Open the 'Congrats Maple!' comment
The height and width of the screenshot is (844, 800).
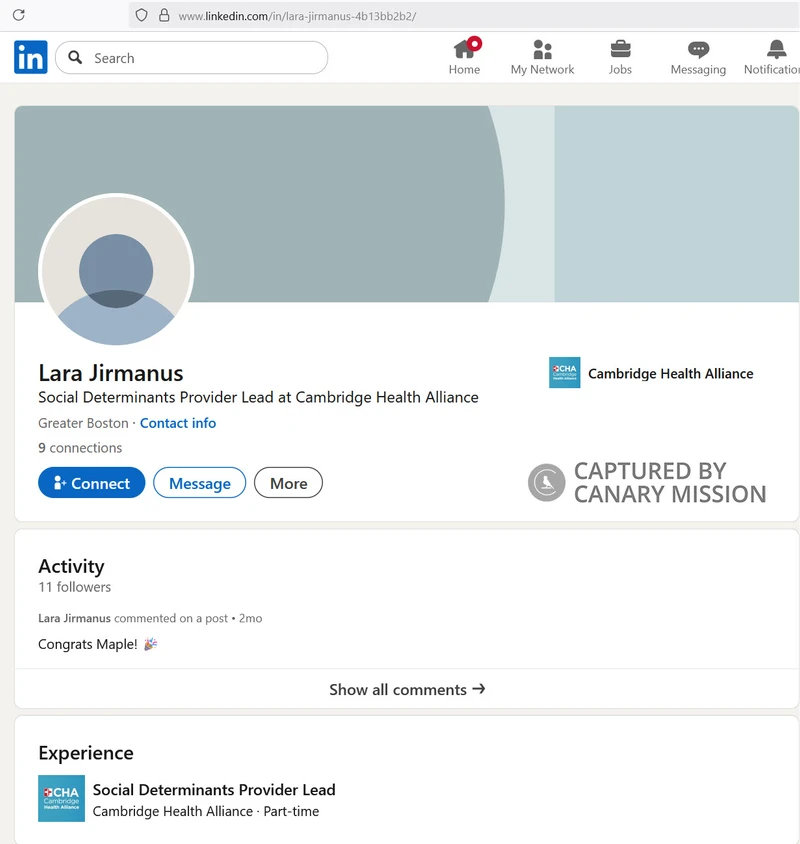97,644
